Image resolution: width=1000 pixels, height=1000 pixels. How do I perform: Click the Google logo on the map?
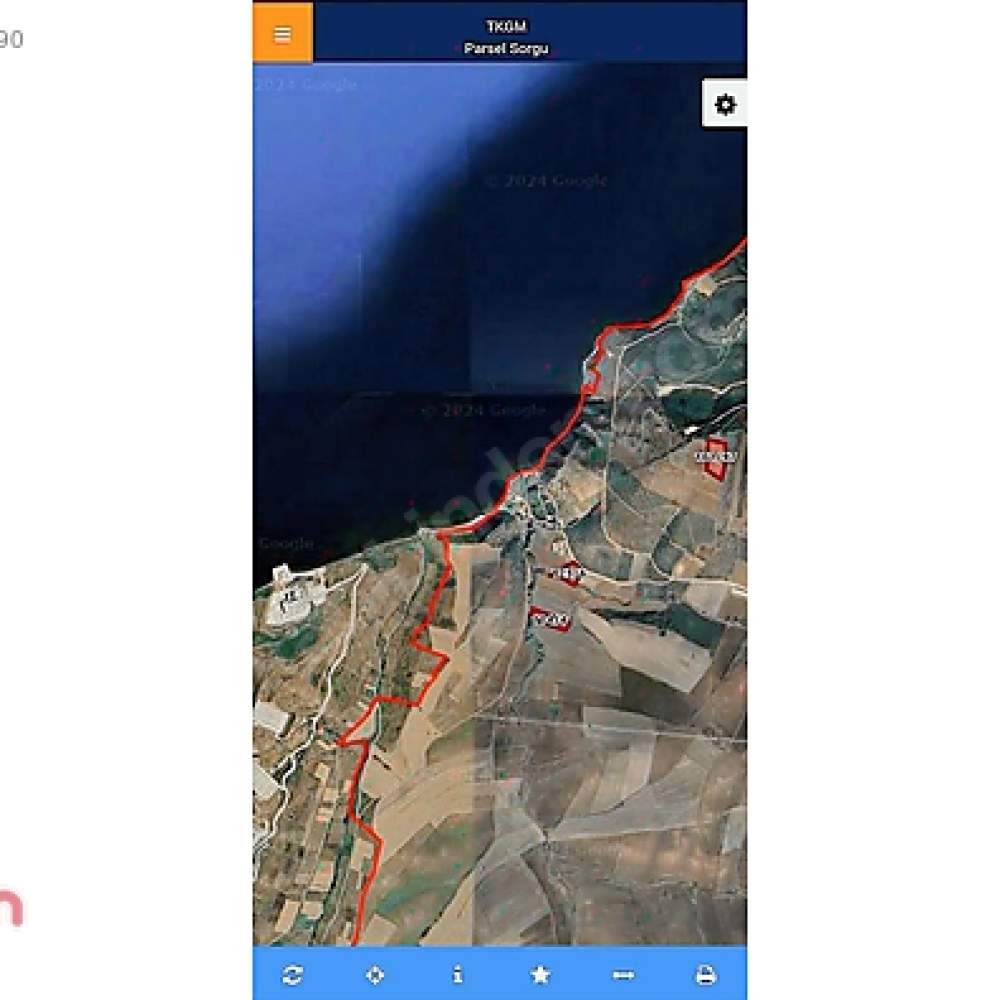tap(286, 543)
